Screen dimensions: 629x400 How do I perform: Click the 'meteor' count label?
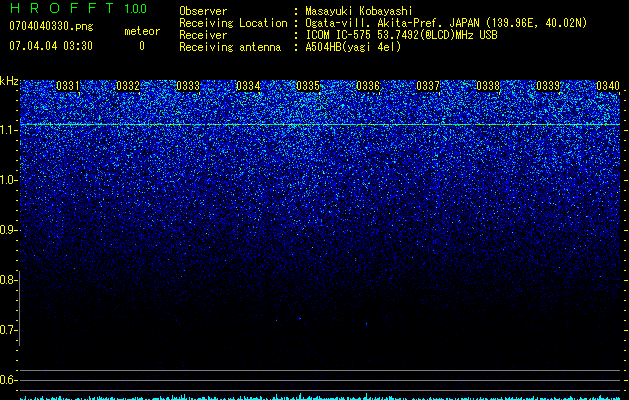coord(142,31)
